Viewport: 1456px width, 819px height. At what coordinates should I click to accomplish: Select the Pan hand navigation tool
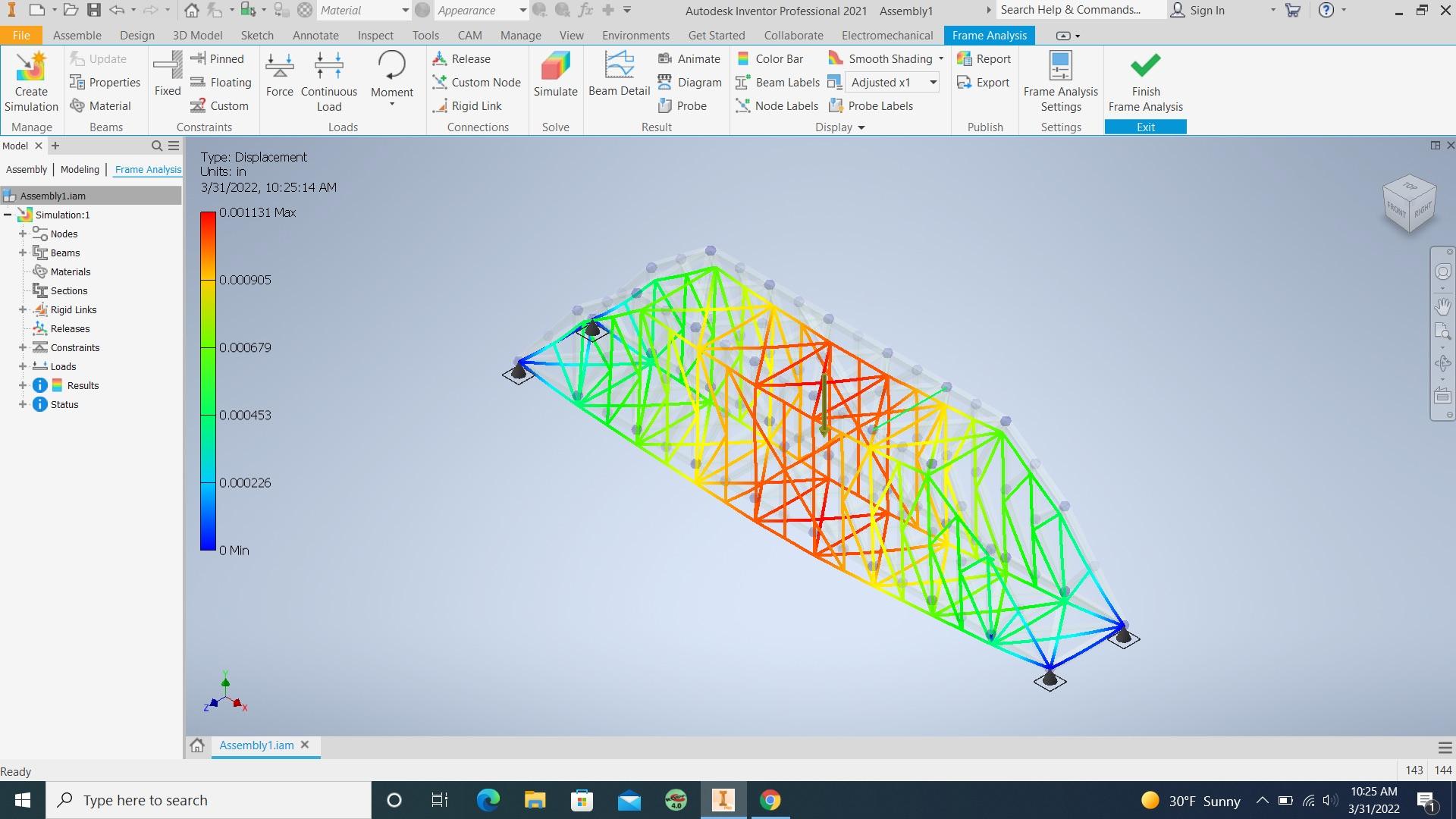(1442, 306)
